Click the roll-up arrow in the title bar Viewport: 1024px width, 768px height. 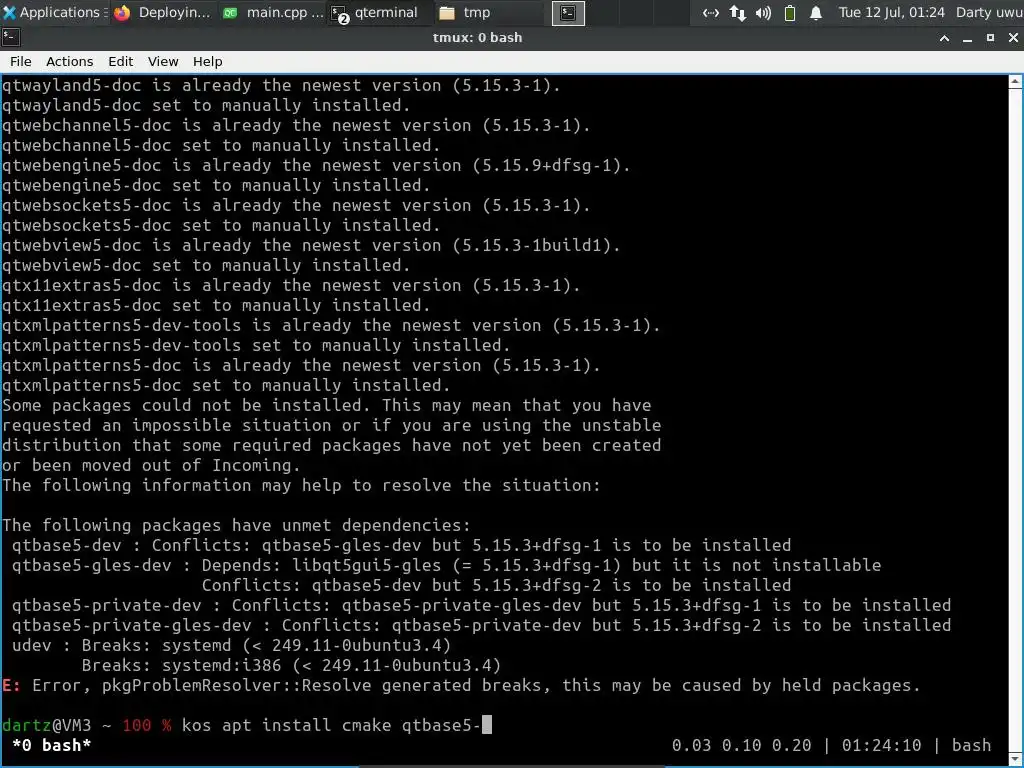(x=944, y=38)
